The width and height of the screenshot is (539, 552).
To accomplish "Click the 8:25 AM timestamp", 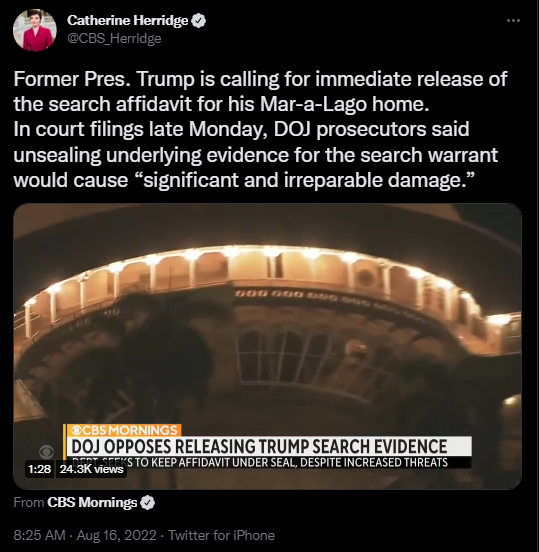I will point(39,535).
